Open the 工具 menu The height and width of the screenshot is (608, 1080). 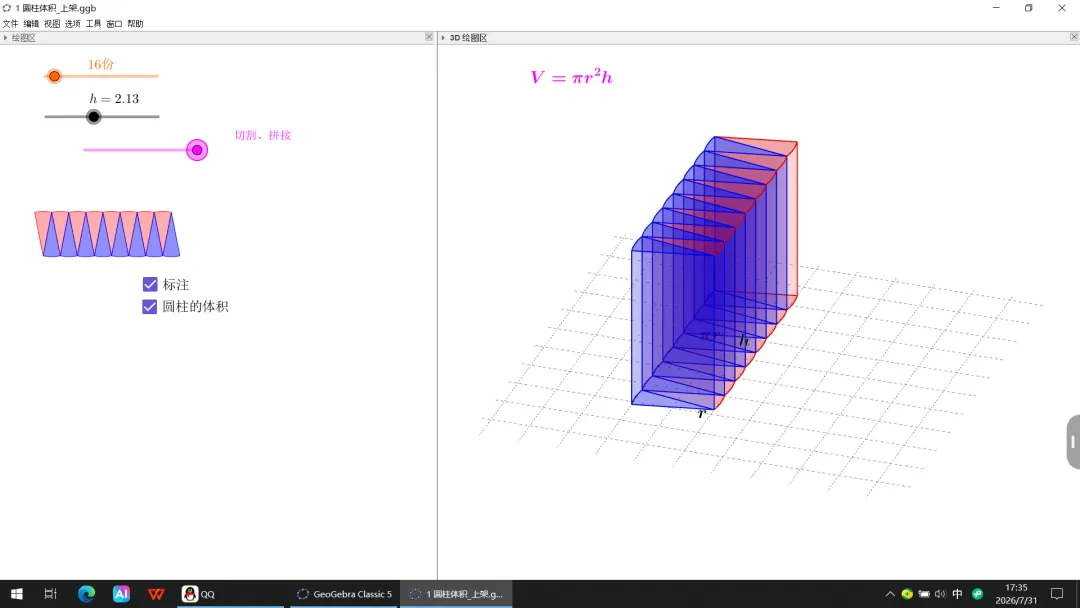coord(93,23)
